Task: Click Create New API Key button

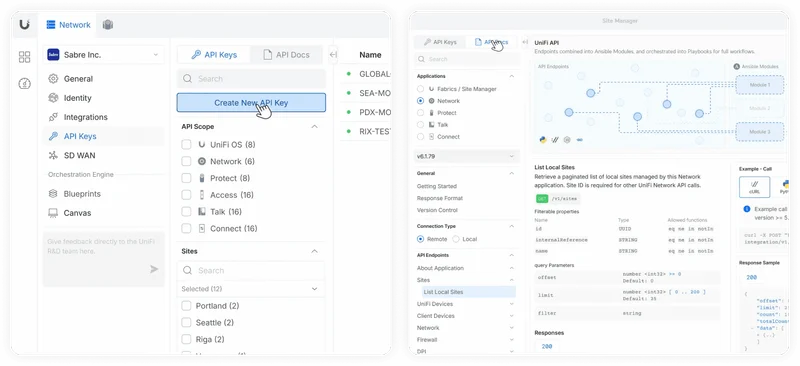Action: pyautogui.click(x=251, y=103)
